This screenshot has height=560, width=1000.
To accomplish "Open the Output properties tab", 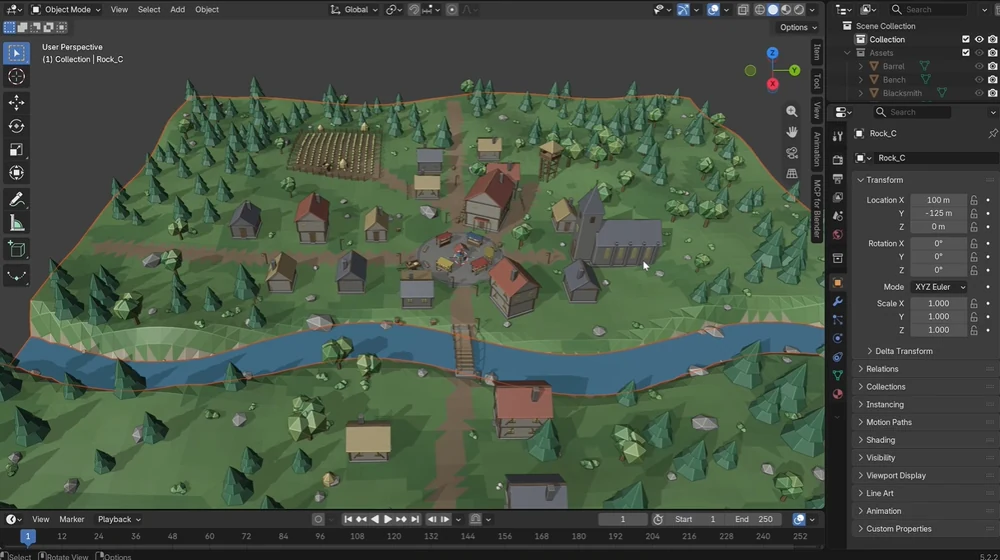I will (x=837, y=179).
